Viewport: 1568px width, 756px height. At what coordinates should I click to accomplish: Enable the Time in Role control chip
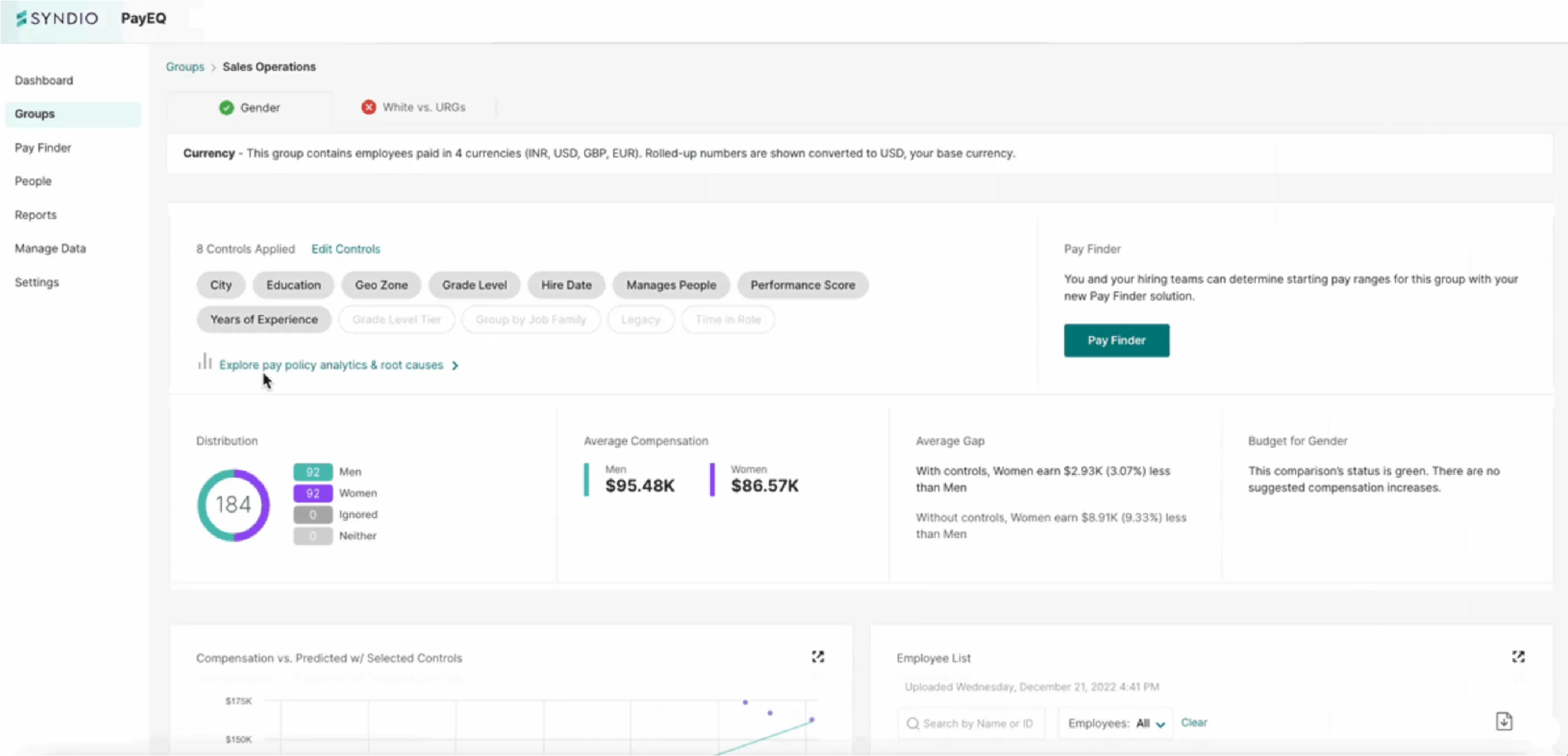coord(728,319)
